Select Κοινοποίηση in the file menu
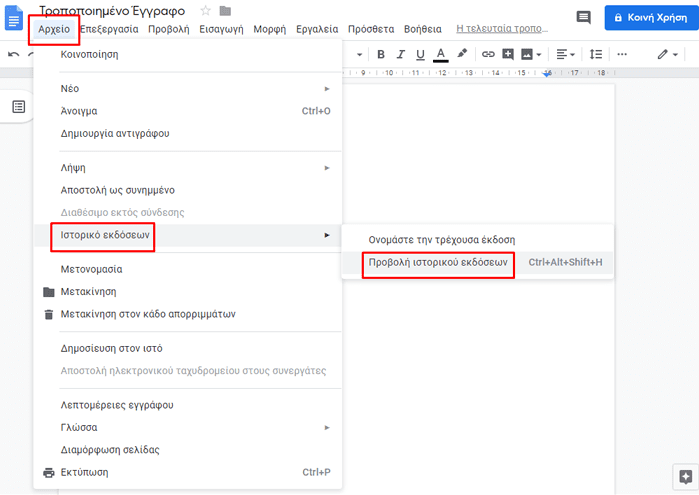Image resolution: width=699 pixels, height=495 pixels. 188,54
